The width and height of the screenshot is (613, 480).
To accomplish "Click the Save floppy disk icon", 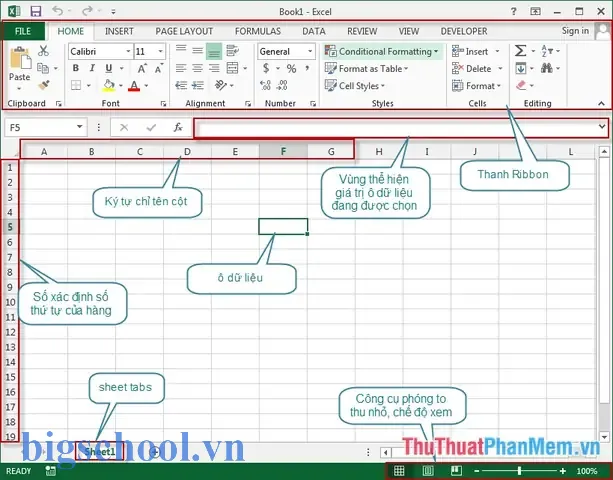I will pos(36,11).
